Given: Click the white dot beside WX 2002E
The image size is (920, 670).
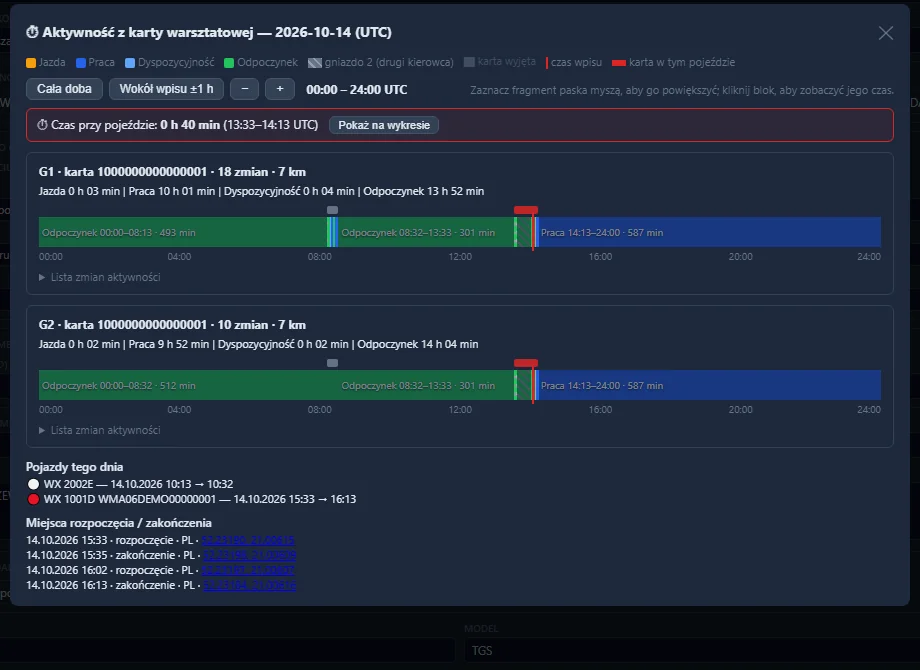Looking at the screenshot, I should [x=33, y=484].
